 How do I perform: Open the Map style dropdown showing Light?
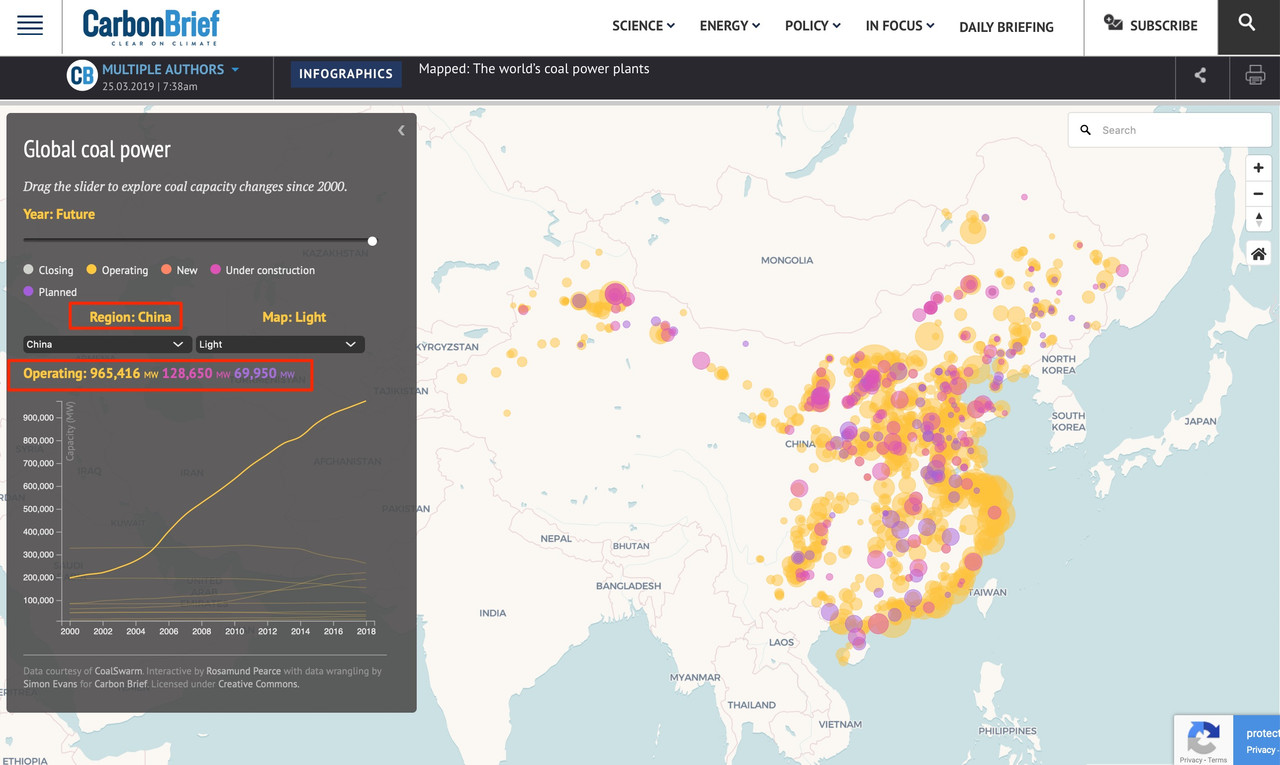point(280,344)
